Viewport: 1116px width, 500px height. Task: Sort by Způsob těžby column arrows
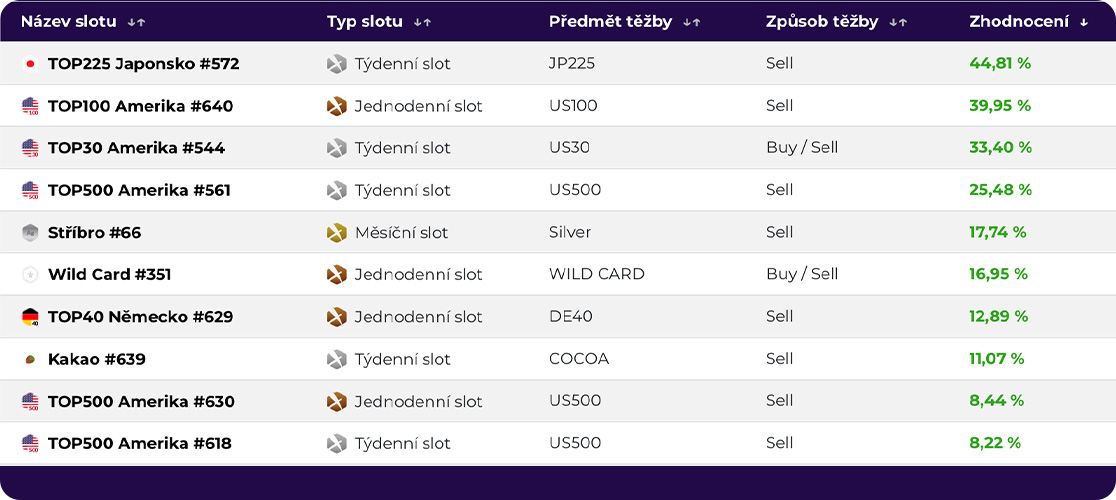point(897,23)
